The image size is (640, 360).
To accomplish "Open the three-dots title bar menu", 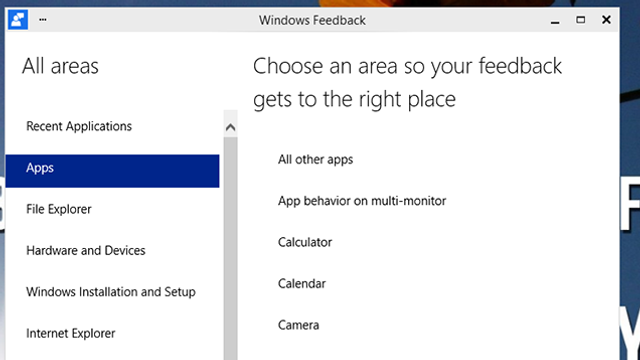I will point(43,20).
